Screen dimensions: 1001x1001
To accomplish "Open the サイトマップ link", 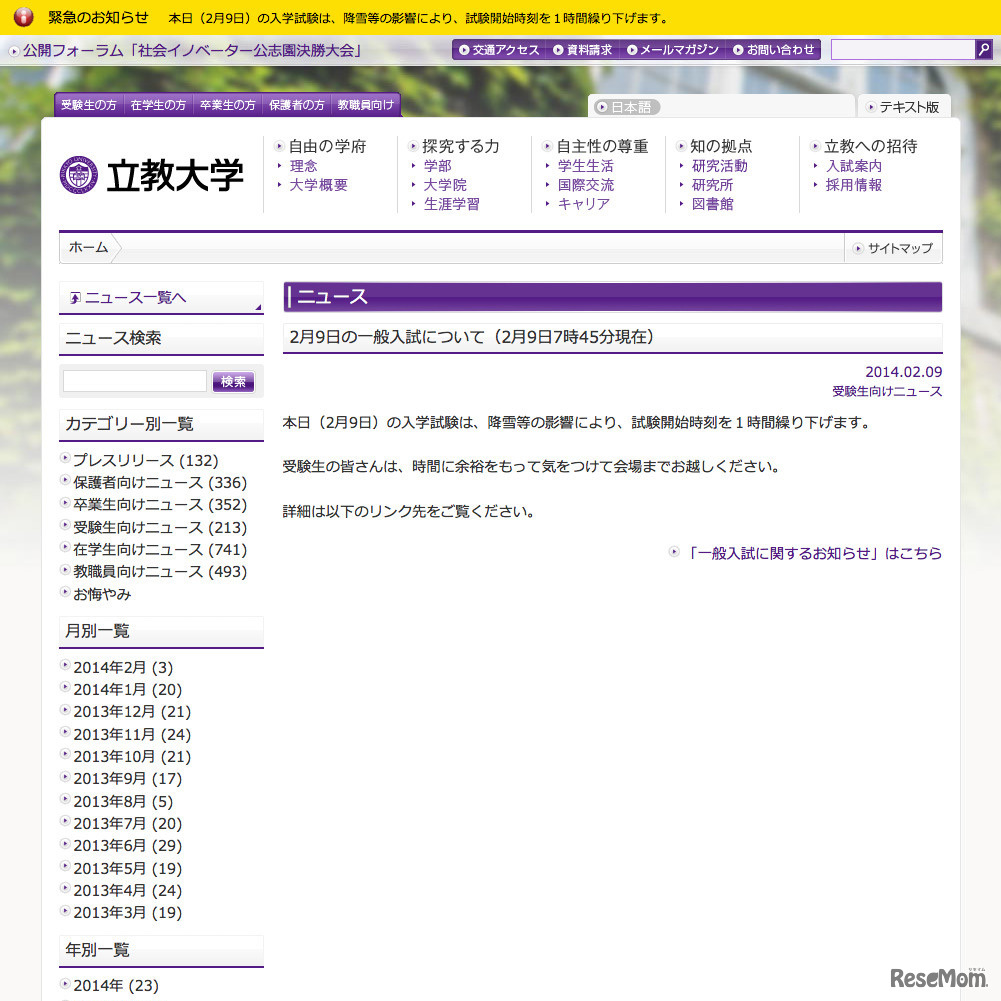I will point(895,248).
